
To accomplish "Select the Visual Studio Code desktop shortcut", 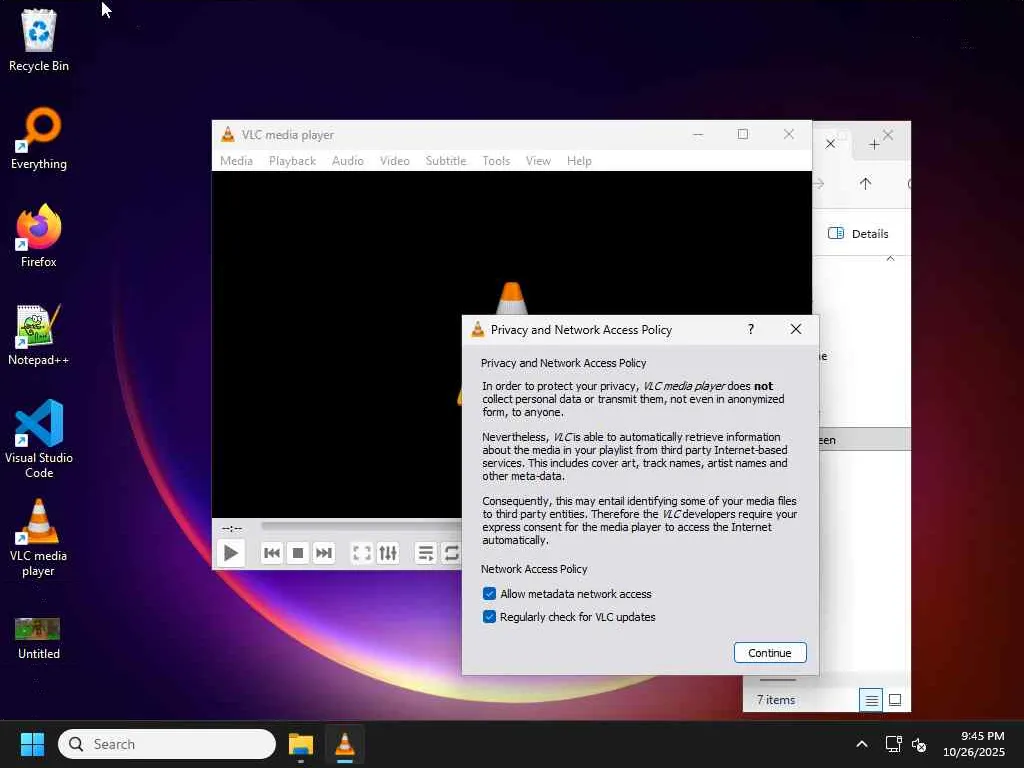I will pos(39,439).
